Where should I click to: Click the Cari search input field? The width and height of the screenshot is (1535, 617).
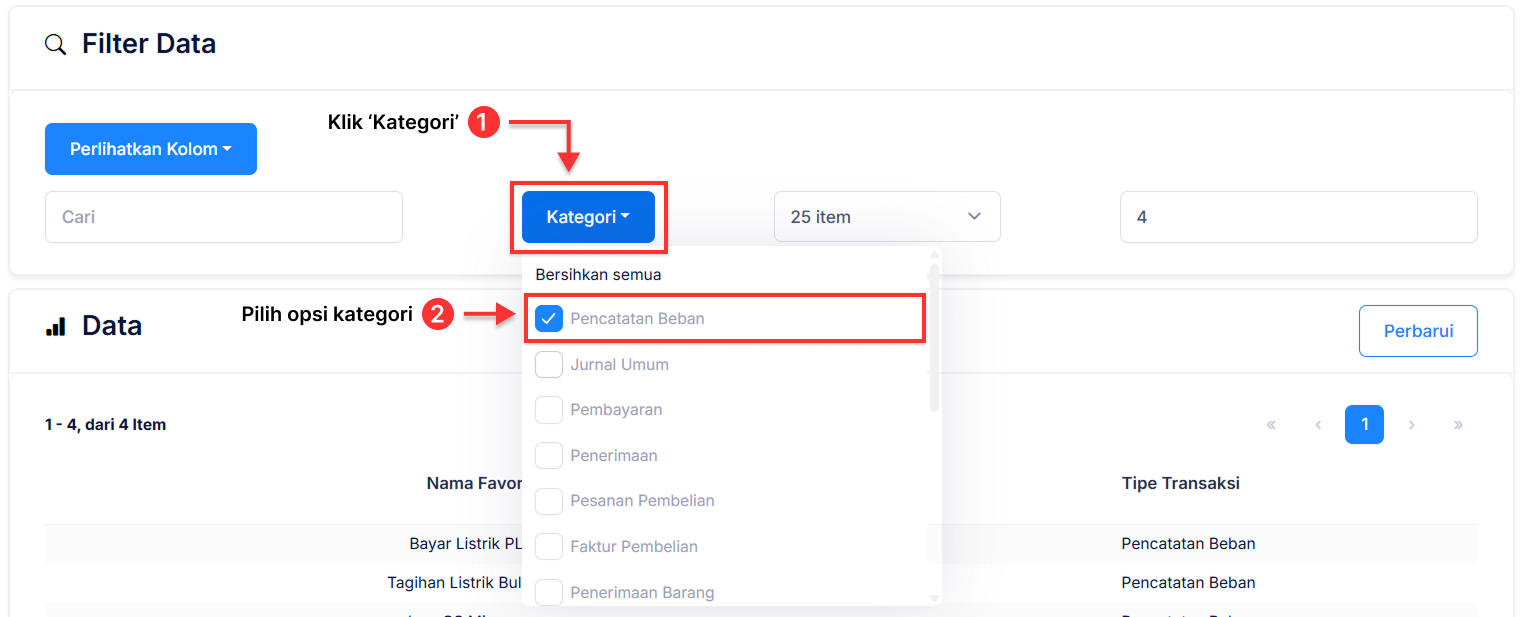click(223, 217)
